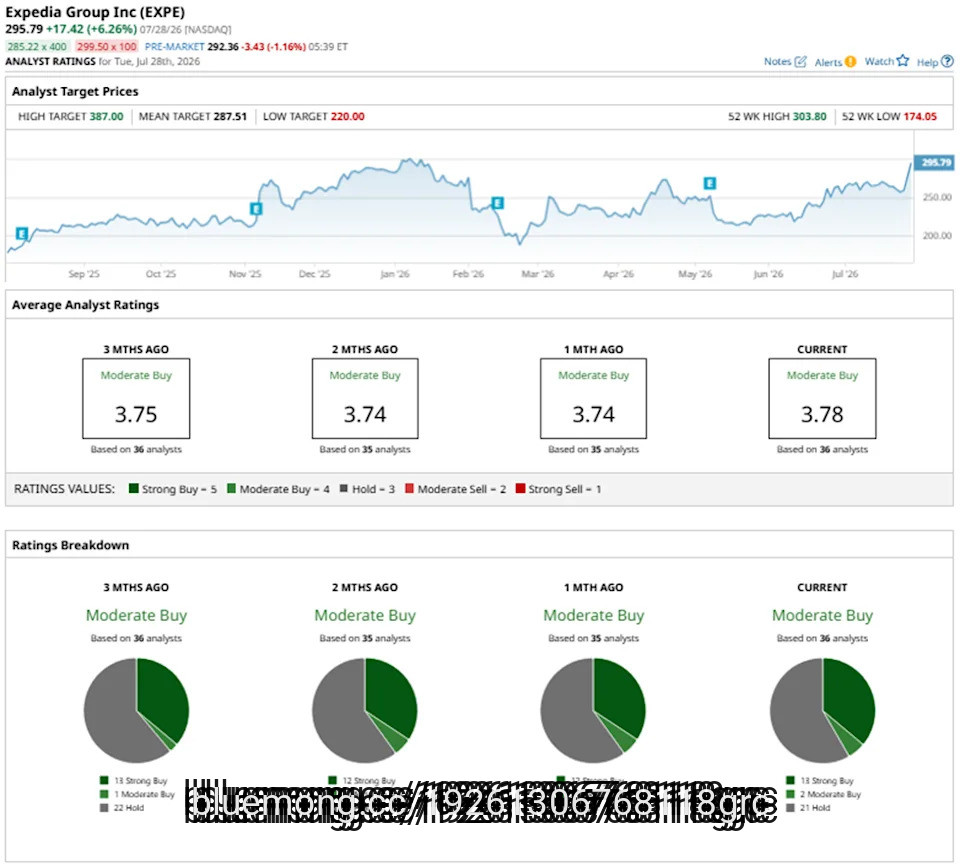Click the Watch star icon
The height and width of the screenshot is (866, 960).
pos(903,60)
